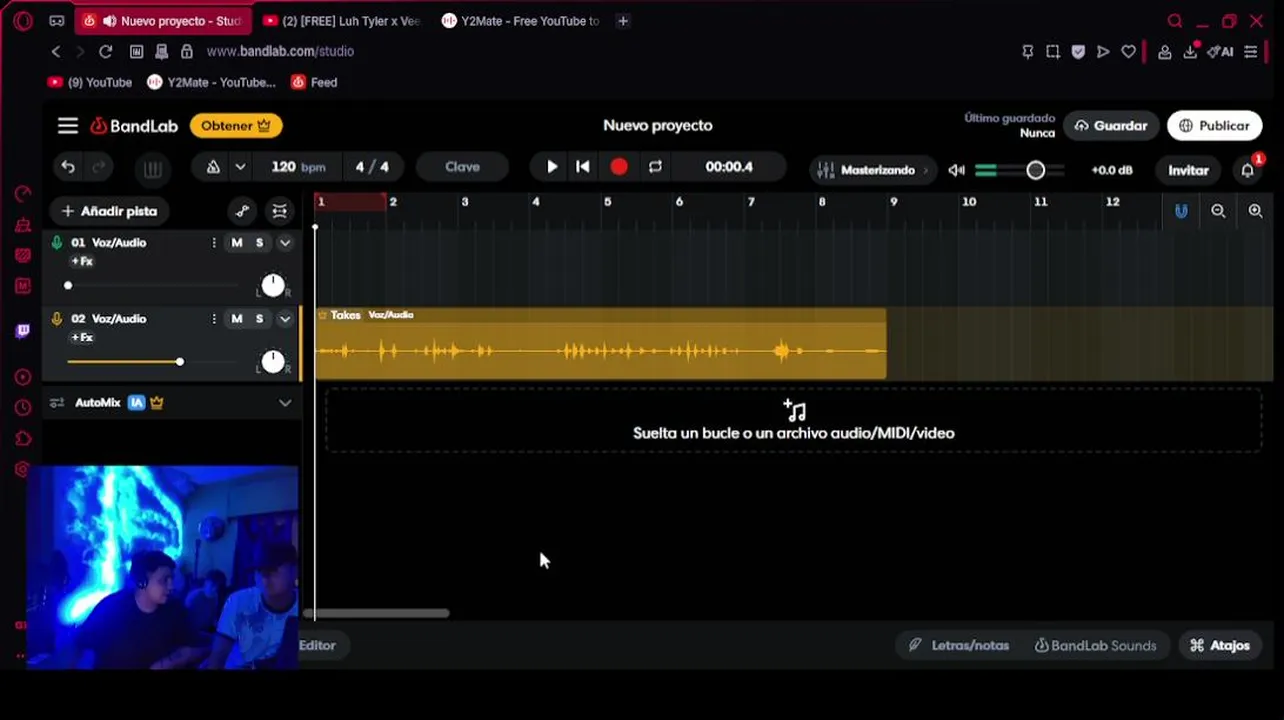Screen dimensions: 1284x720
Task: Open the automation curve tool
Action: point(242,211)
